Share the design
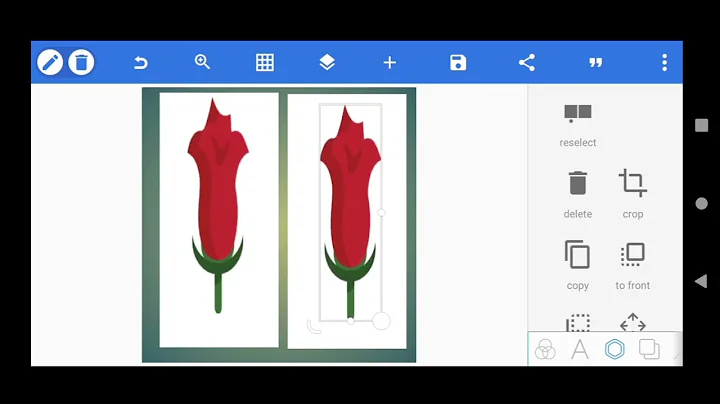The image size is (720, 404). coord(527,62)
